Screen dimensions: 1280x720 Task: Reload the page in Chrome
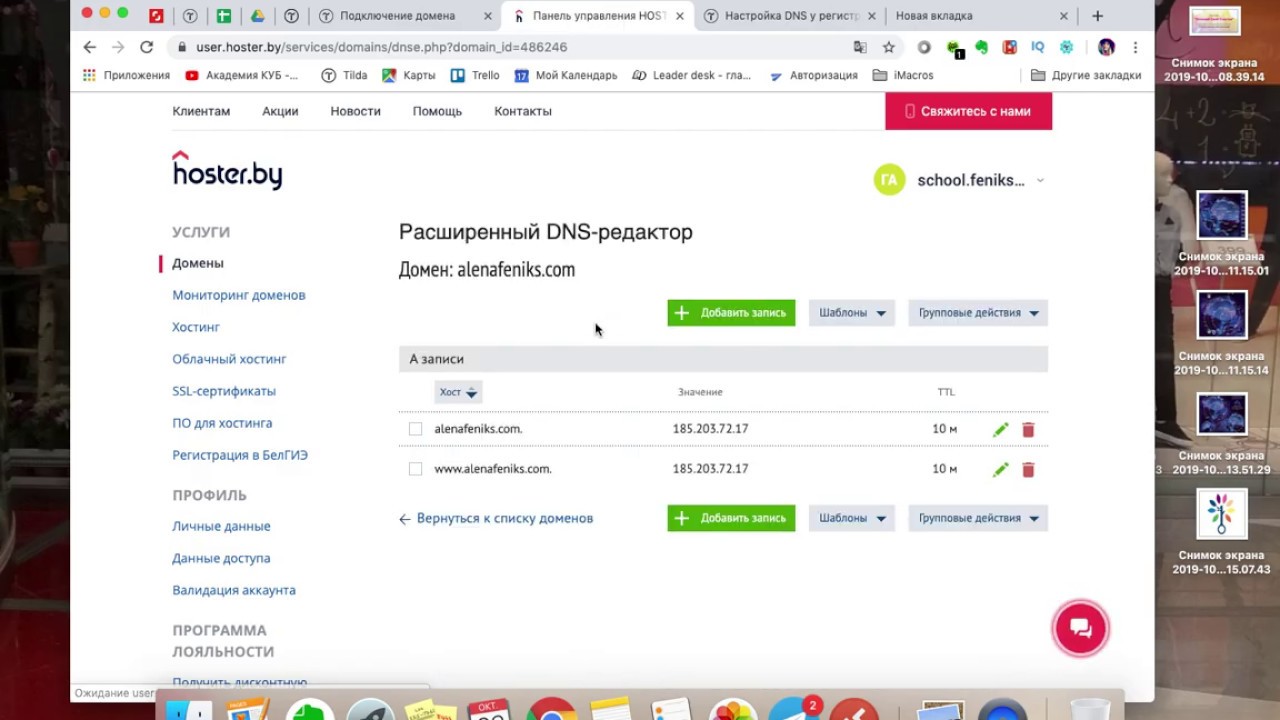point(146,47)
